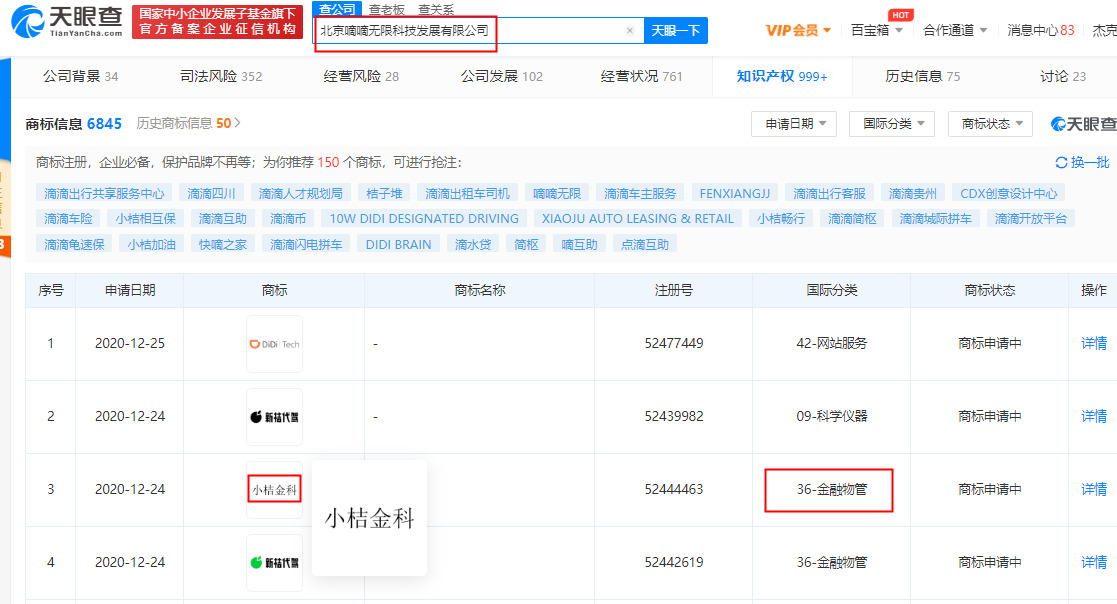Select 滴滴车险 trademark tag
Screen dimensions: 1117x604
(x=68, y=219)
